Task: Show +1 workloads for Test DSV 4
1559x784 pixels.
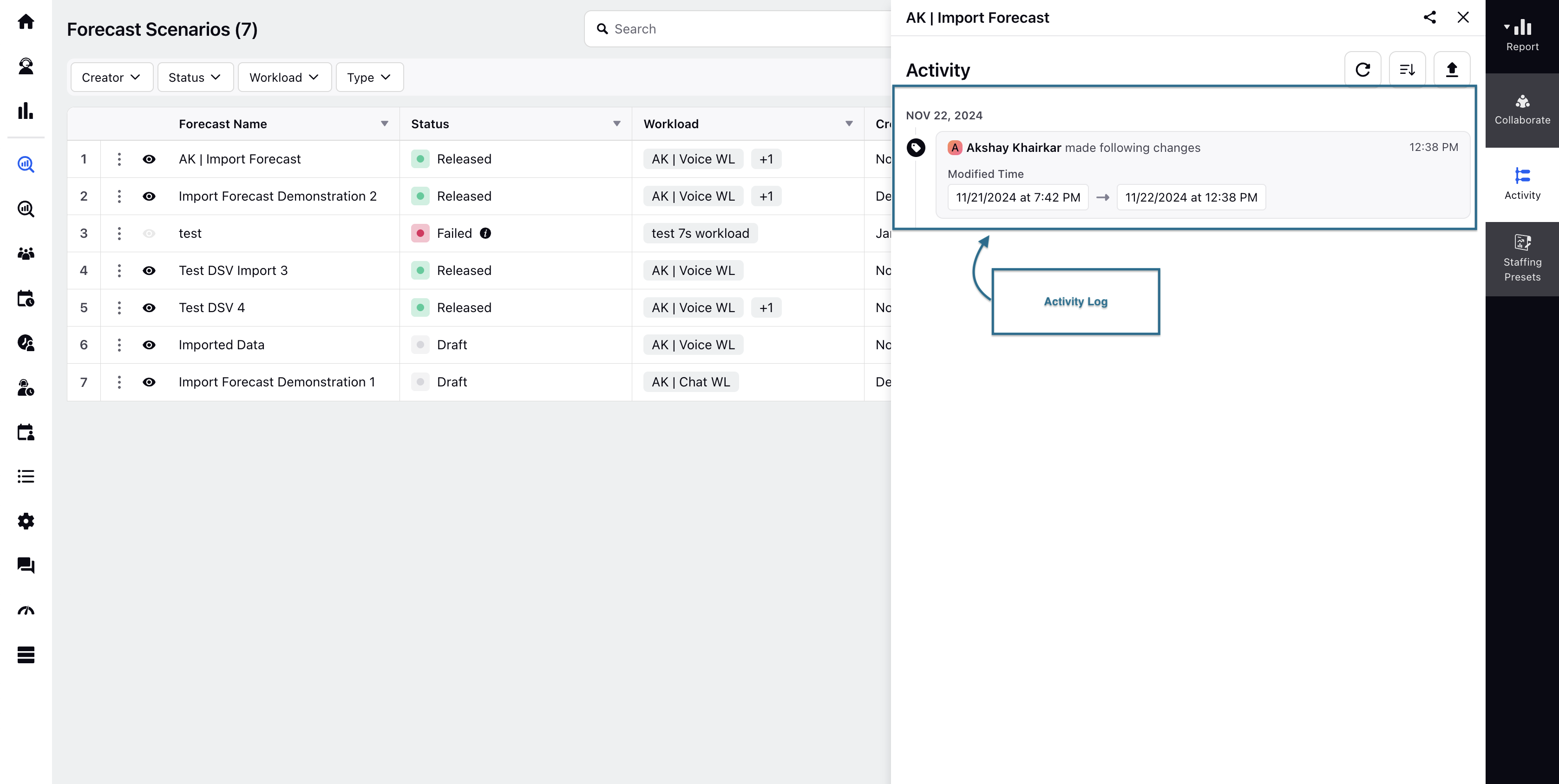Action: tap(766, 307)
